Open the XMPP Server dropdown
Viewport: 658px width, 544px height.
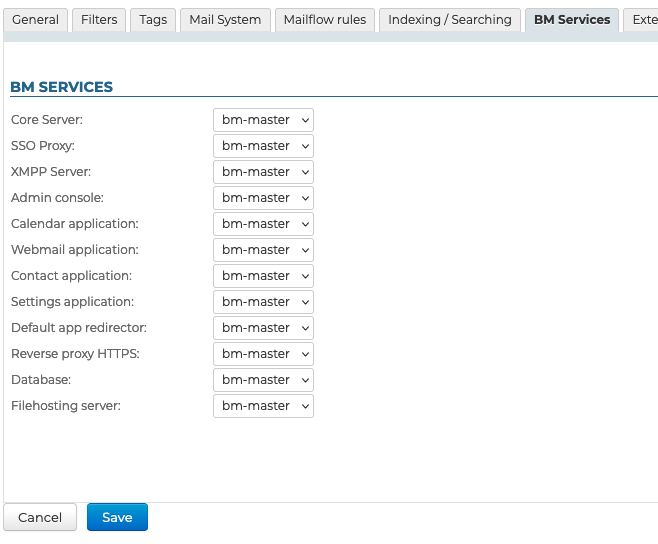coord(263,172)
